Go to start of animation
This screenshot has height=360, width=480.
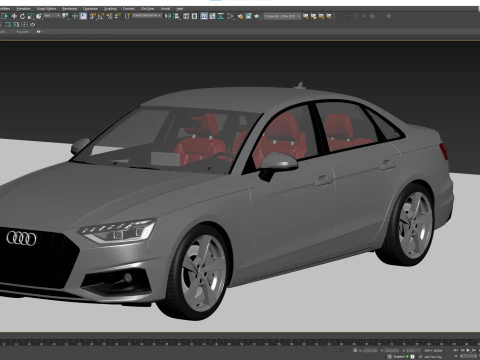coord(456,350)
